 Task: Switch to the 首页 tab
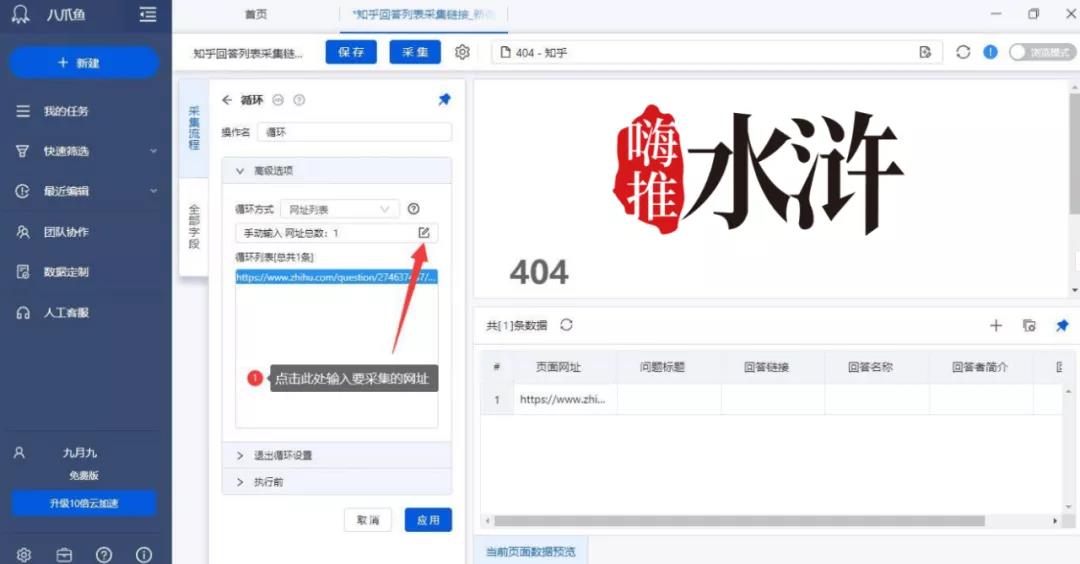click(256, 14)
